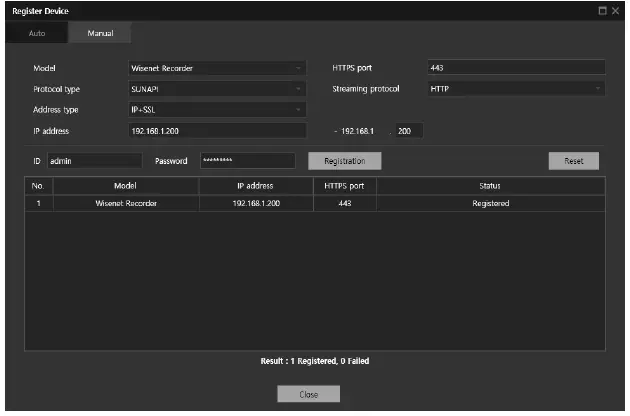Image resolution: width=630 pixels, height=416 pixels.
Task: Click the Reset button
Action: click(x=573, y=161)
